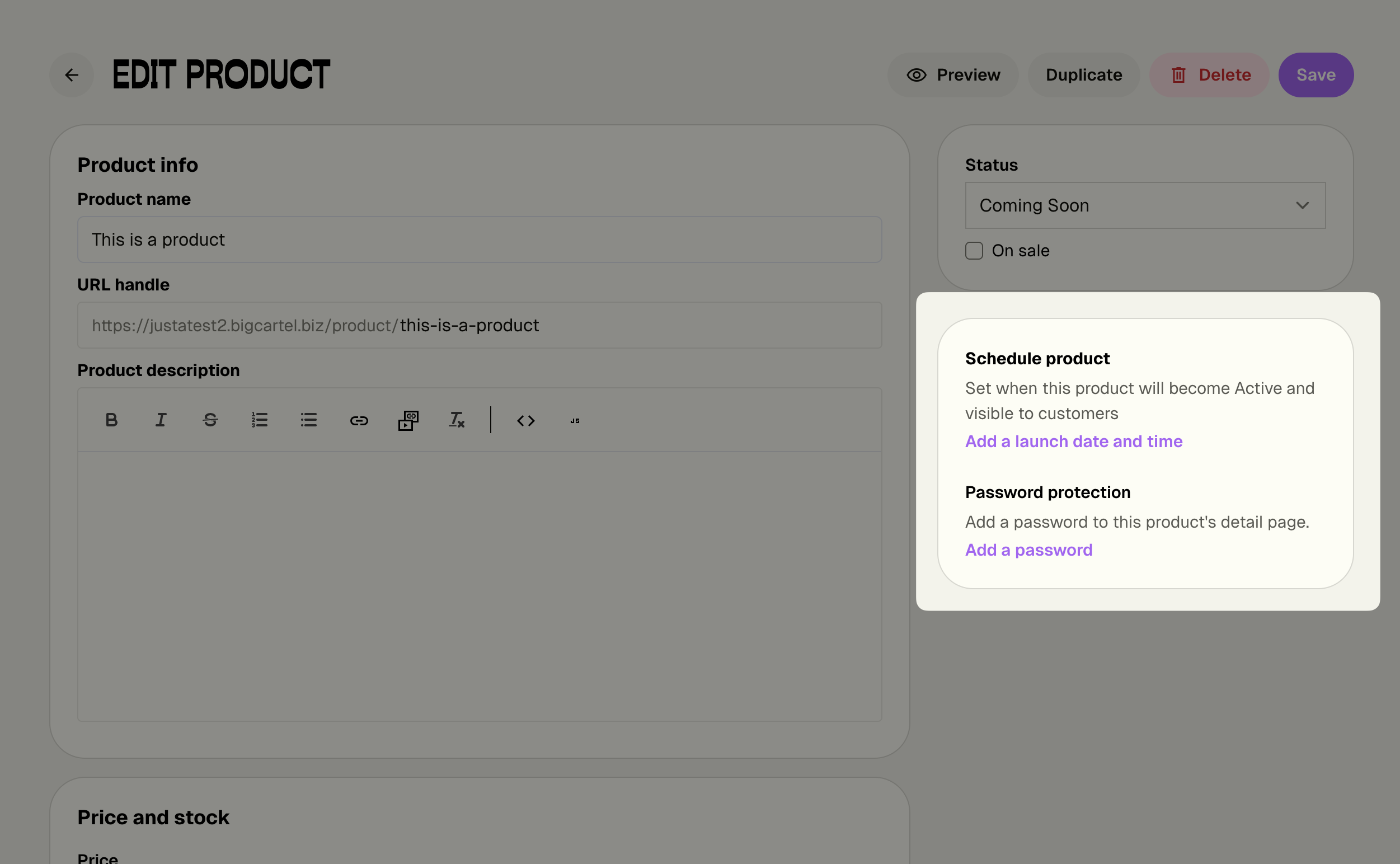Click the insert link icon
This screenshot has width=1400, height=864.
coord(359,421)
